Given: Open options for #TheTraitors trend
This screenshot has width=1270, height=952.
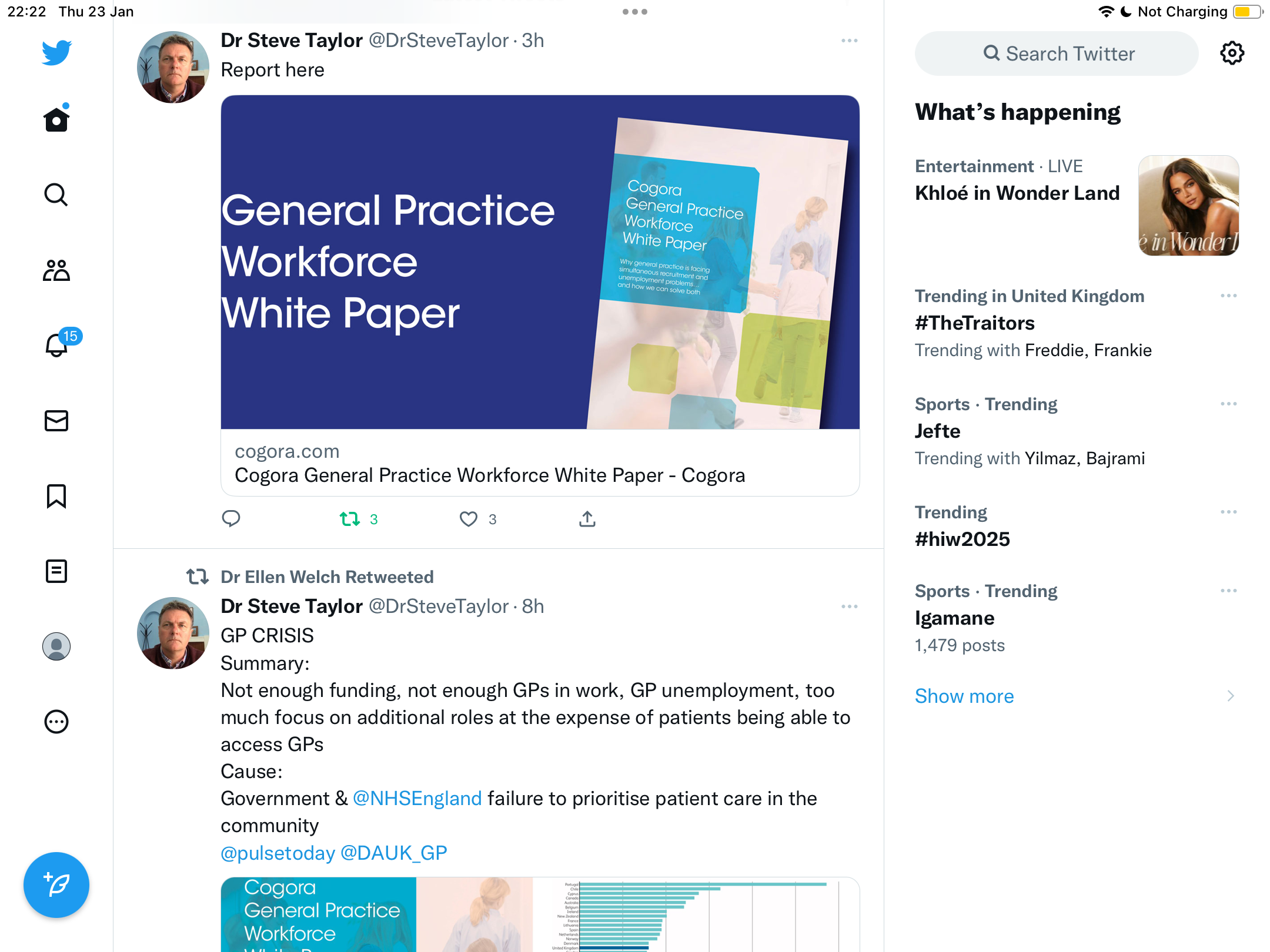Looking at the screenshot, I should tap(1229, 296).
